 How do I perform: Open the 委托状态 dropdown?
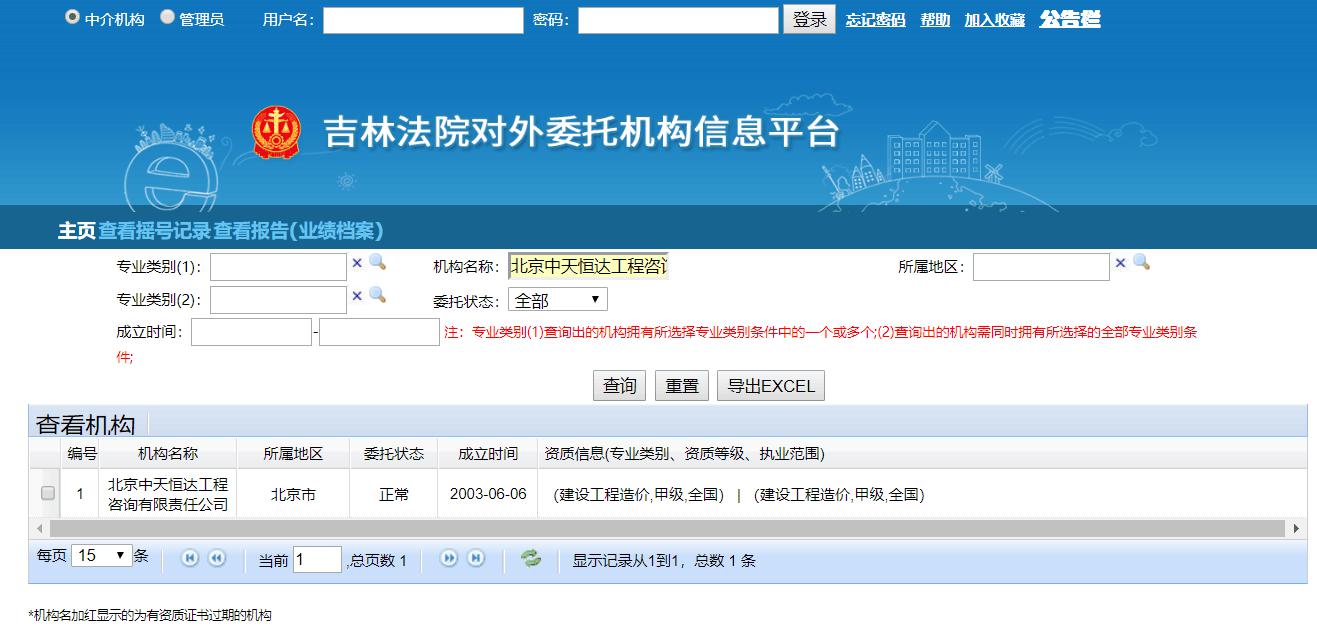[x=557, y=300]
